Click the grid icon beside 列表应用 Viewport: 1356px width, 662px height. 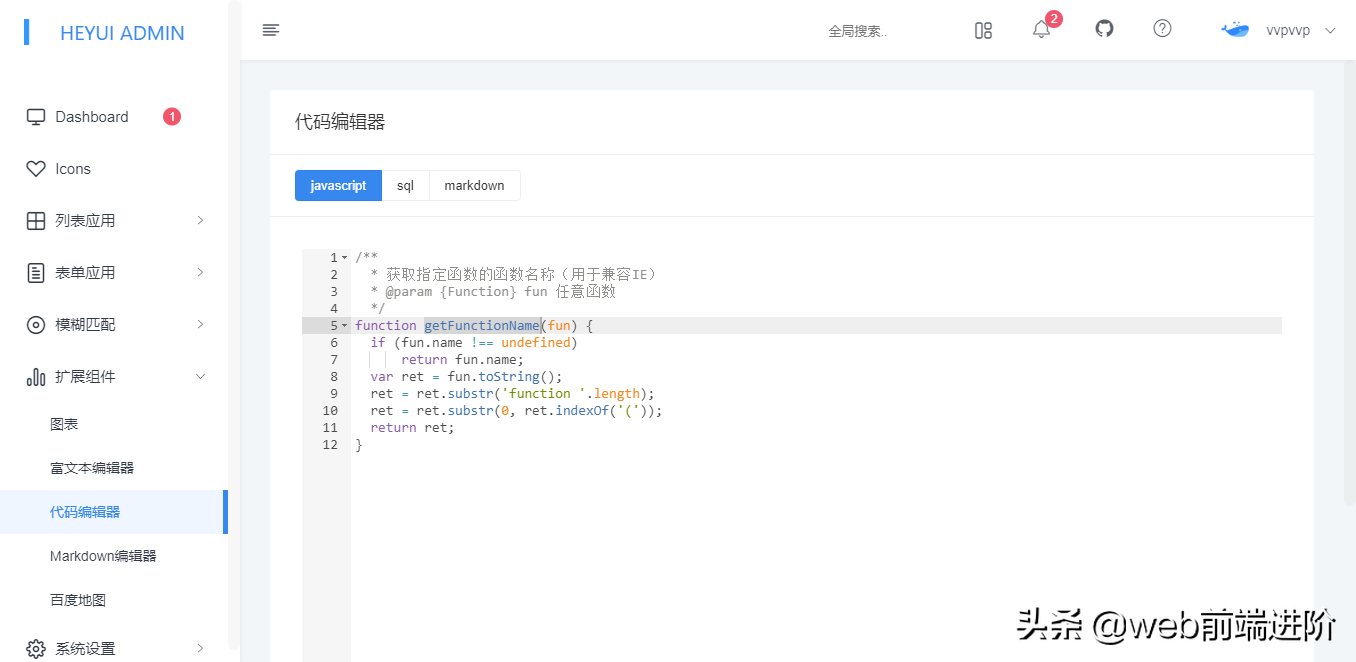tap(36, 221)
